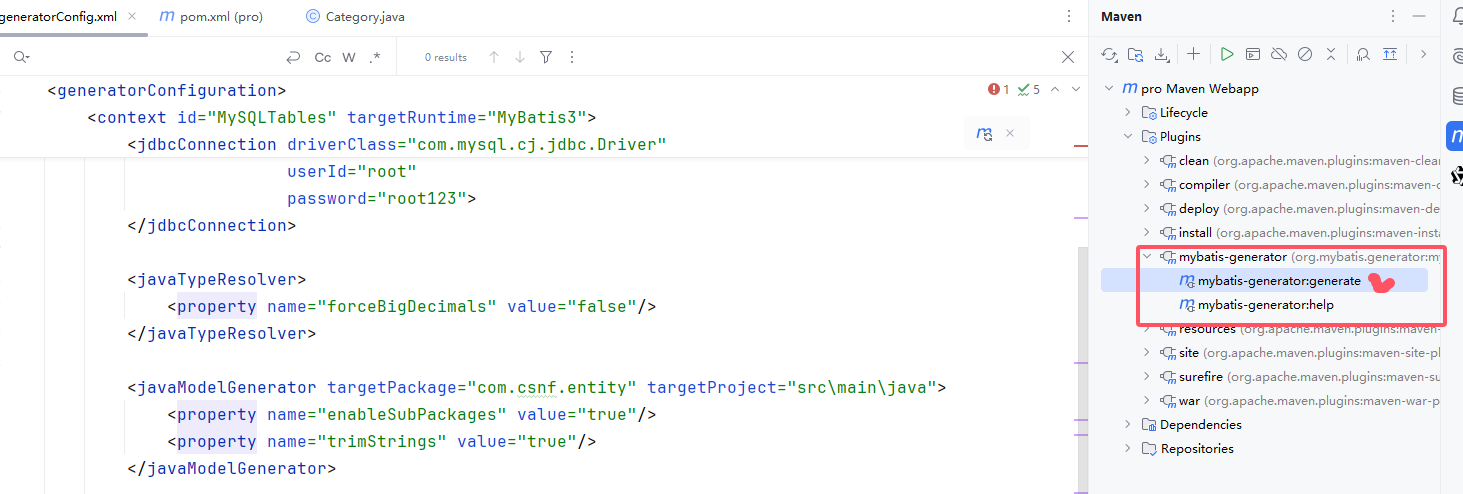Dismiss the floating Maven reload popup
The width and height of the screenshot is (1463, 494).
click(x=1010, y=133)
